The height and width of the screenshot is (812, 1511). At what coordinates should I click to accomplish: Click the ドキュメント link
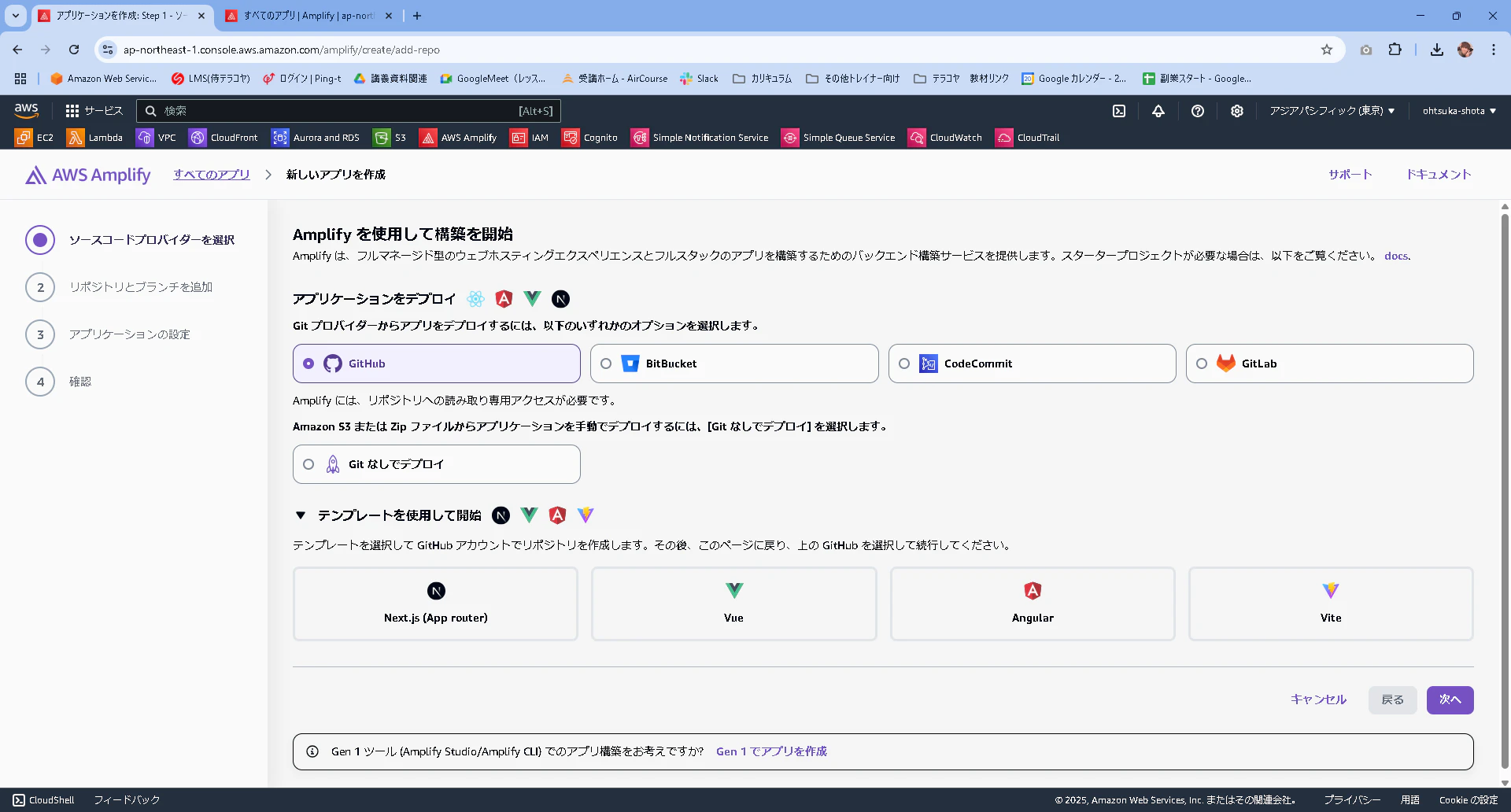tap(1439, 175)
